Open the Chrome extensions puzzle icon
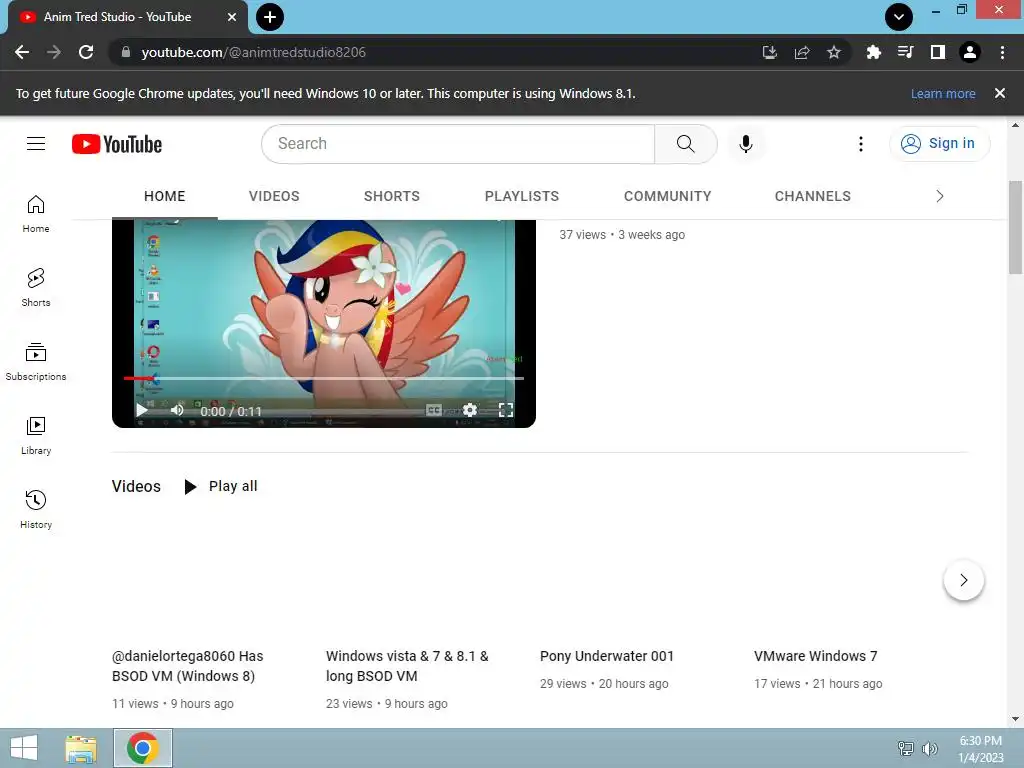The height and width of the screenshot is (768, 1024). tap(873, 52)
